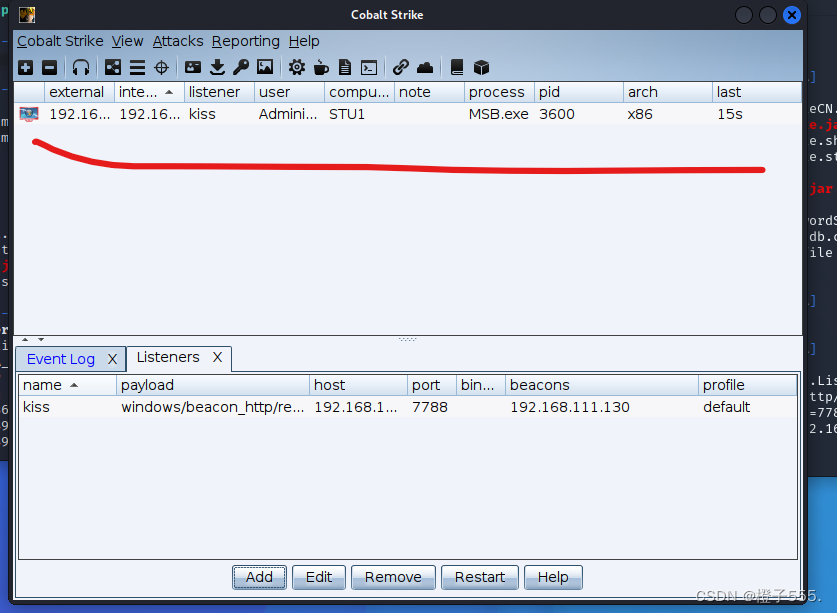Click the Remove listener button
Screen dimensions: 837x613
pos(393,577)
